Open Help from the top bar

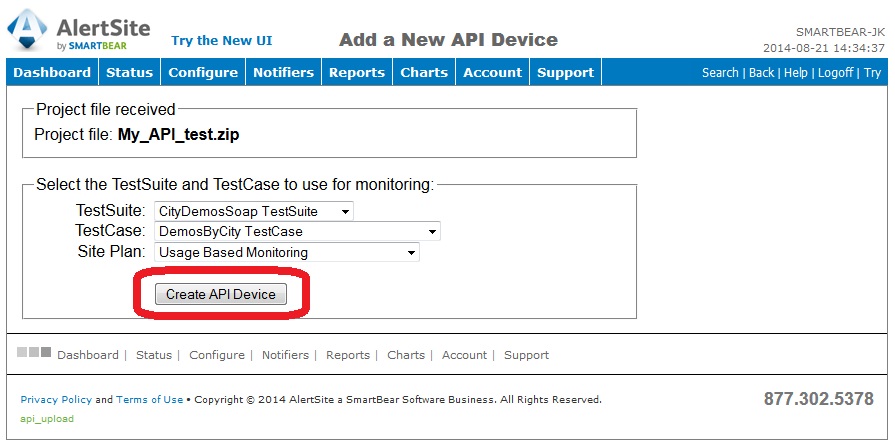coord(796,72)
